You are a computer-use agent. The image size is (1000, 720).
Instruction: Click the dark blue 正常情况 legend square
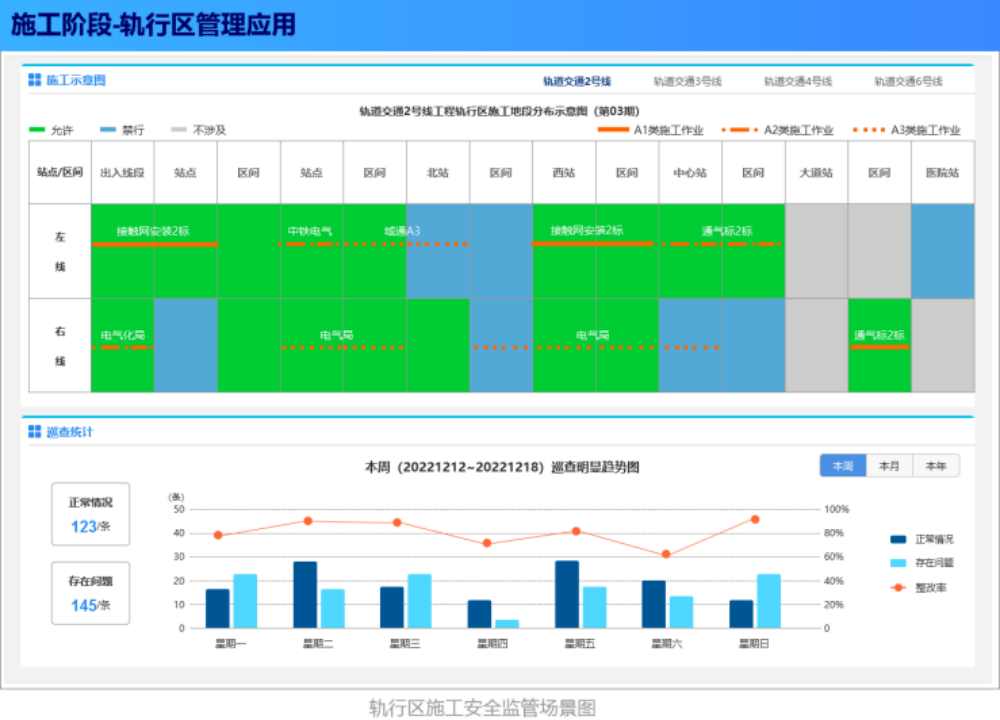coord(897,539)
